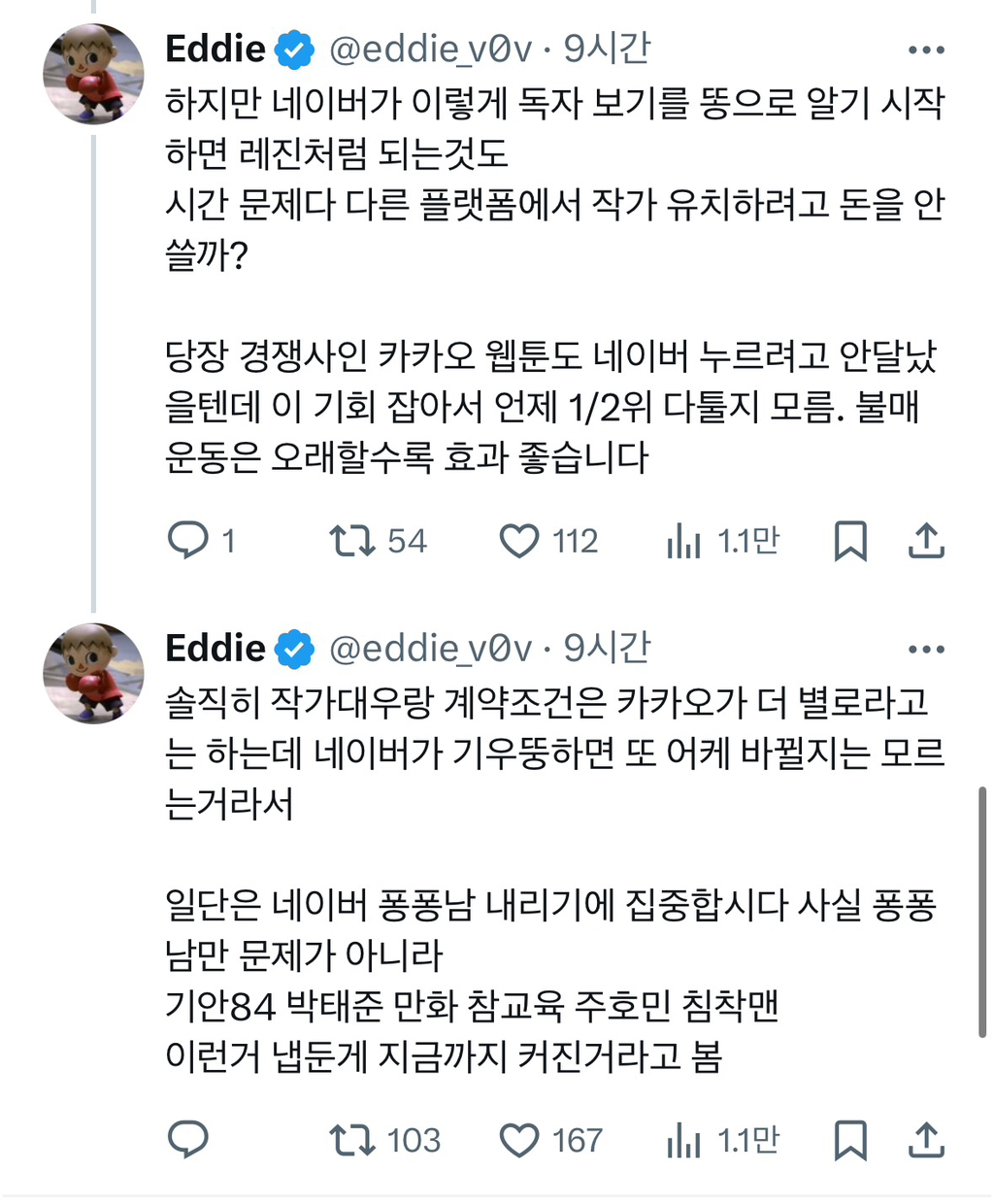Screen dimensions: 994x1204
Task: Open the more options menu on the first tweet
Action: (x=929, y=48)
